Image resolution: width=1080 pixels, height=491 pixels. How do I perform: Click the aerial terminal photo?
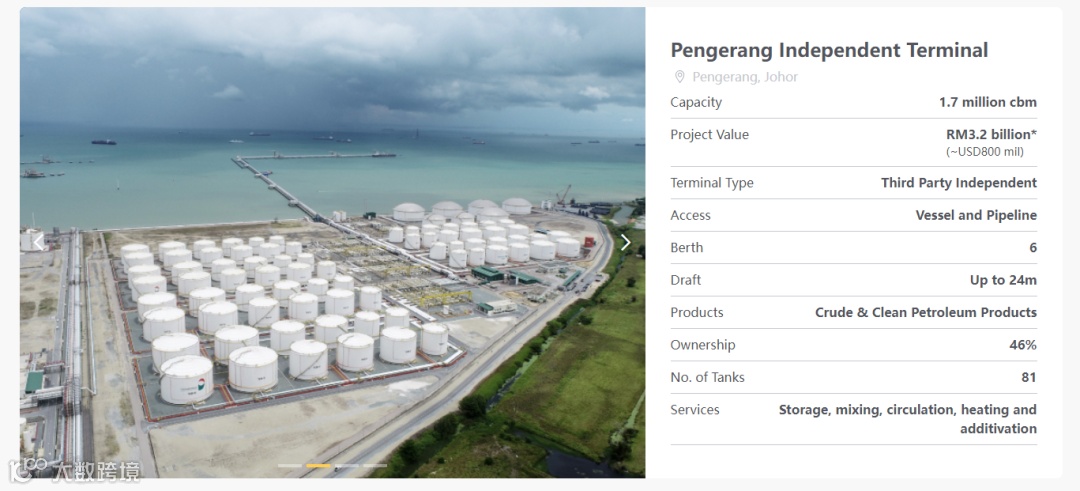pos(333,242)
